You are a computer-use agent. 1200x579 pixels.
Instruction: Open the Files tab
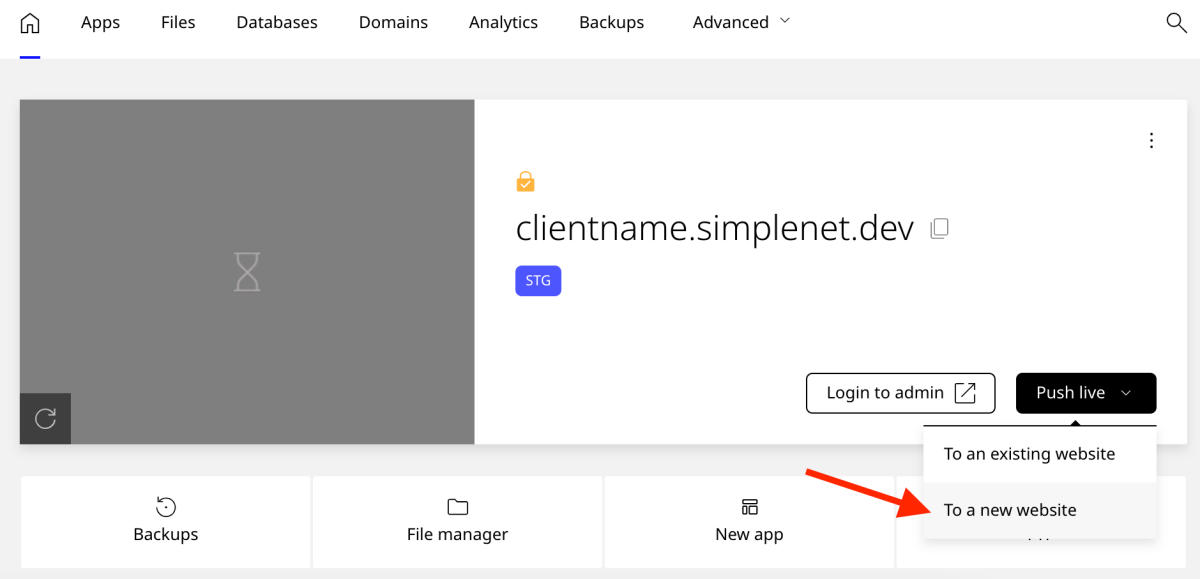point(178,22)
